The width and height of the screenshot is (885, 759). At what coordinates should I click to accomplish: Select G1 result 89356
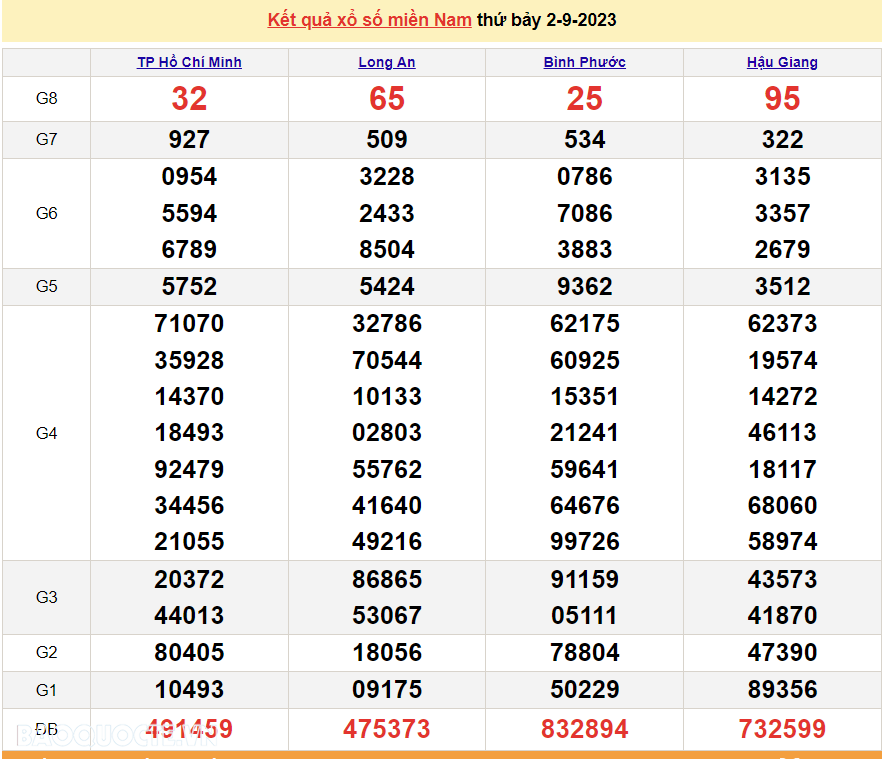(782, 690)
